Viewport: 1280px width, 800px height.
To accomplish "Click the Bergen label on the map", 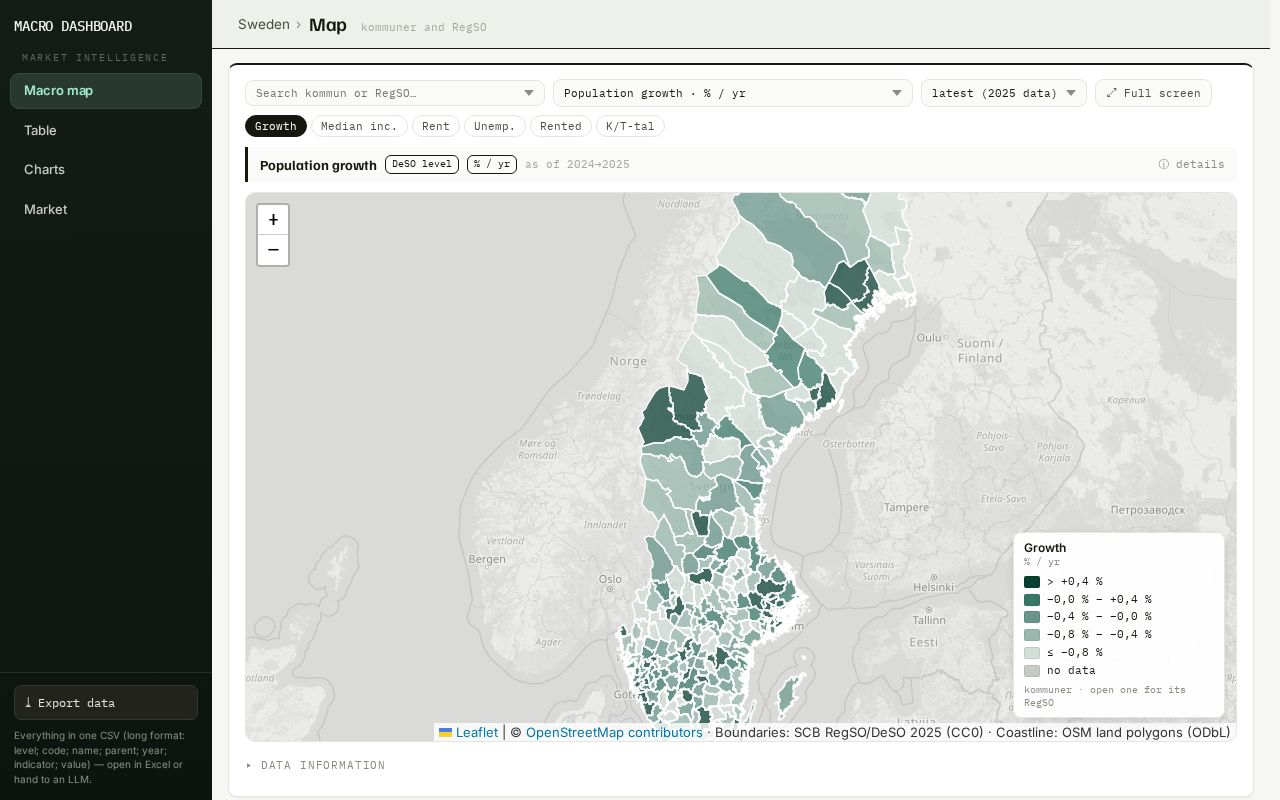I will point(487,559).
